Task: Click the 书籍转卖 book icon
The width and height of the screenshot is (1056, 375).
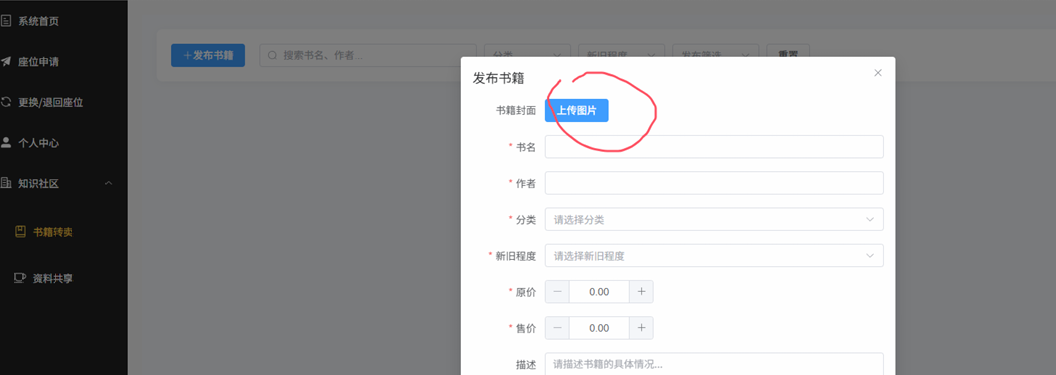Action: (x=21, y=232)
